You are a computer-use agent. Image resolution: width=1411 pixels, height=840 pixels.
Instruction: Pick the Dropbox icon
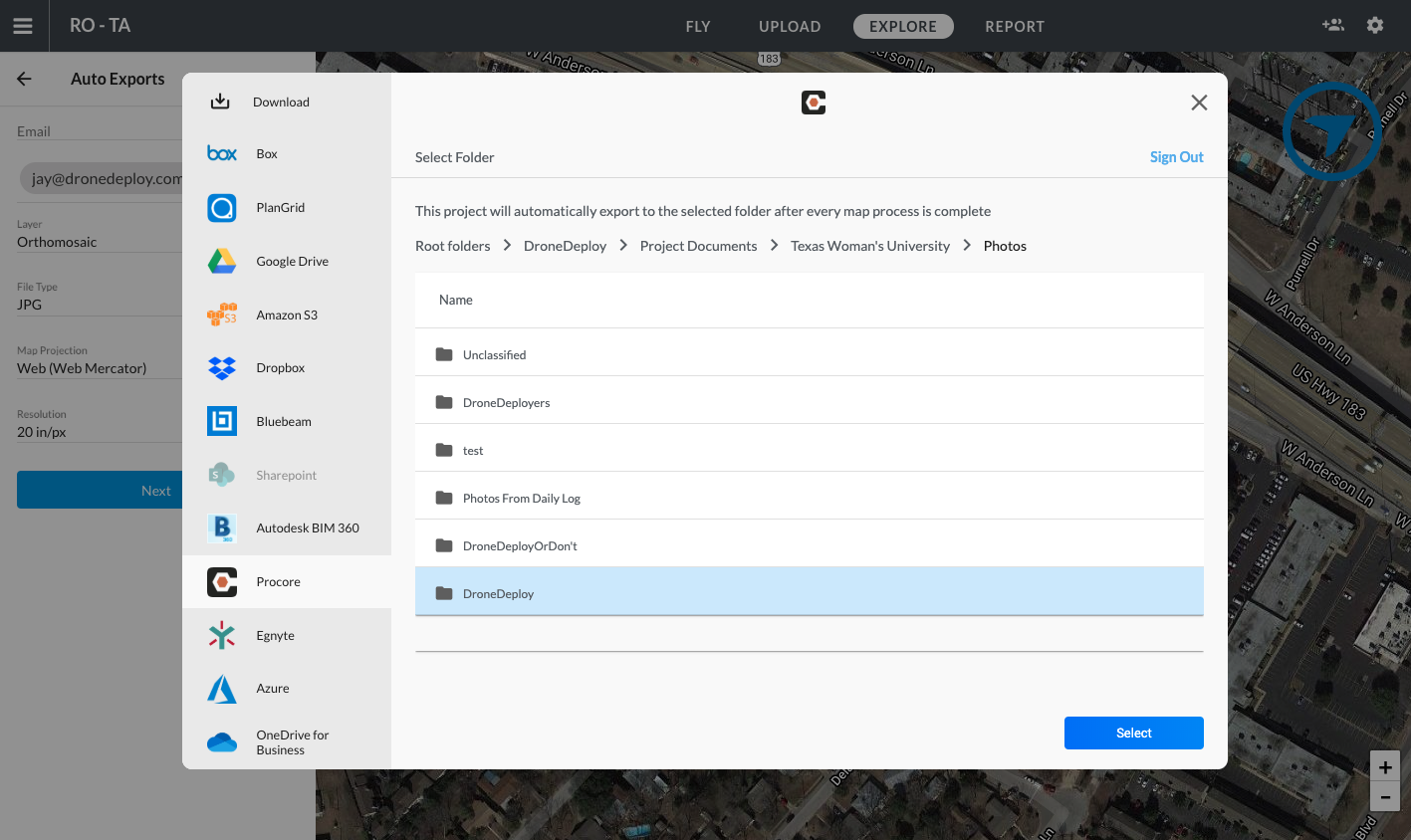coord(222,367)
